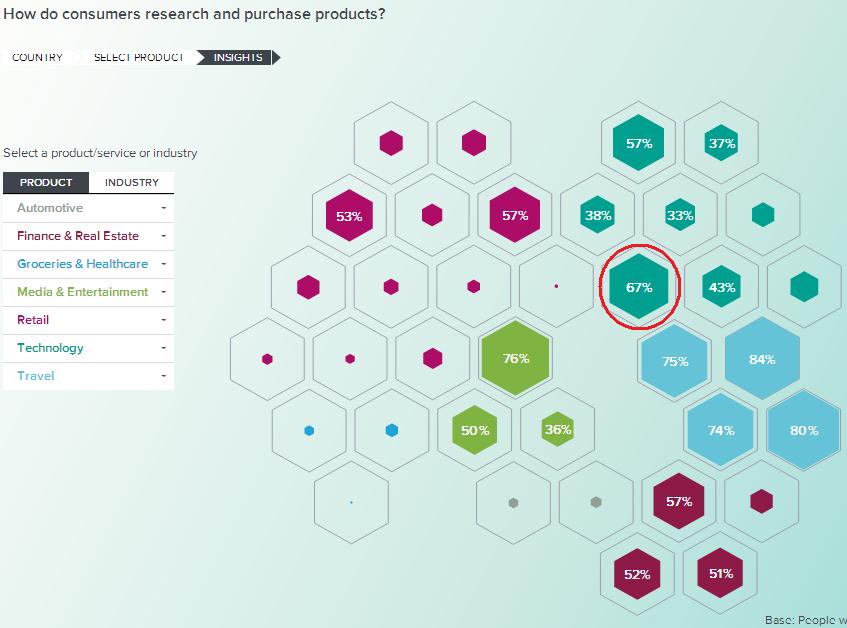The image size is (847, 628).
Task: Click the INSIGHTS breadcrumb step
Action: click(x=238, y=57)
